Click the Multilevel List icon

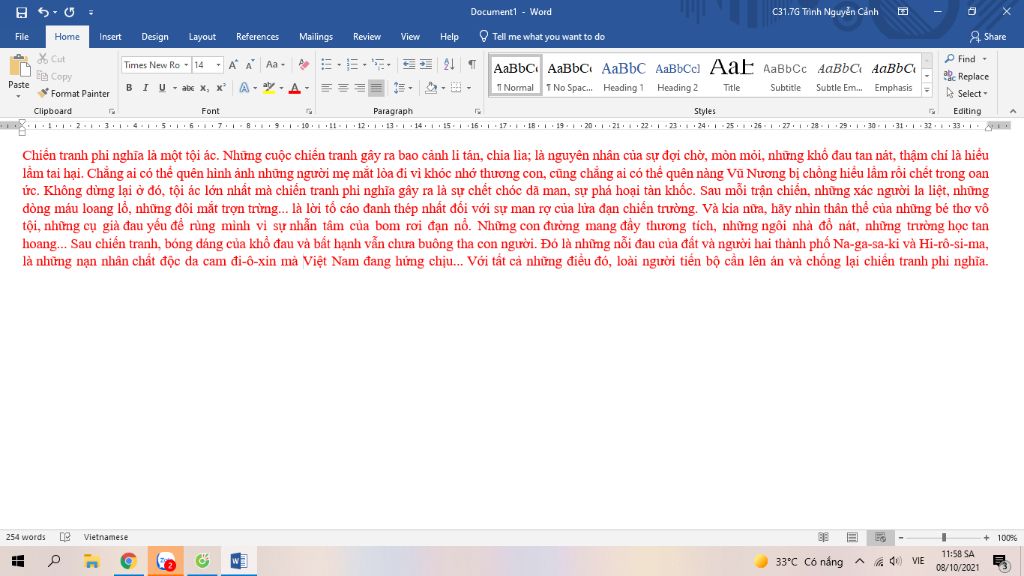[379, 65]
